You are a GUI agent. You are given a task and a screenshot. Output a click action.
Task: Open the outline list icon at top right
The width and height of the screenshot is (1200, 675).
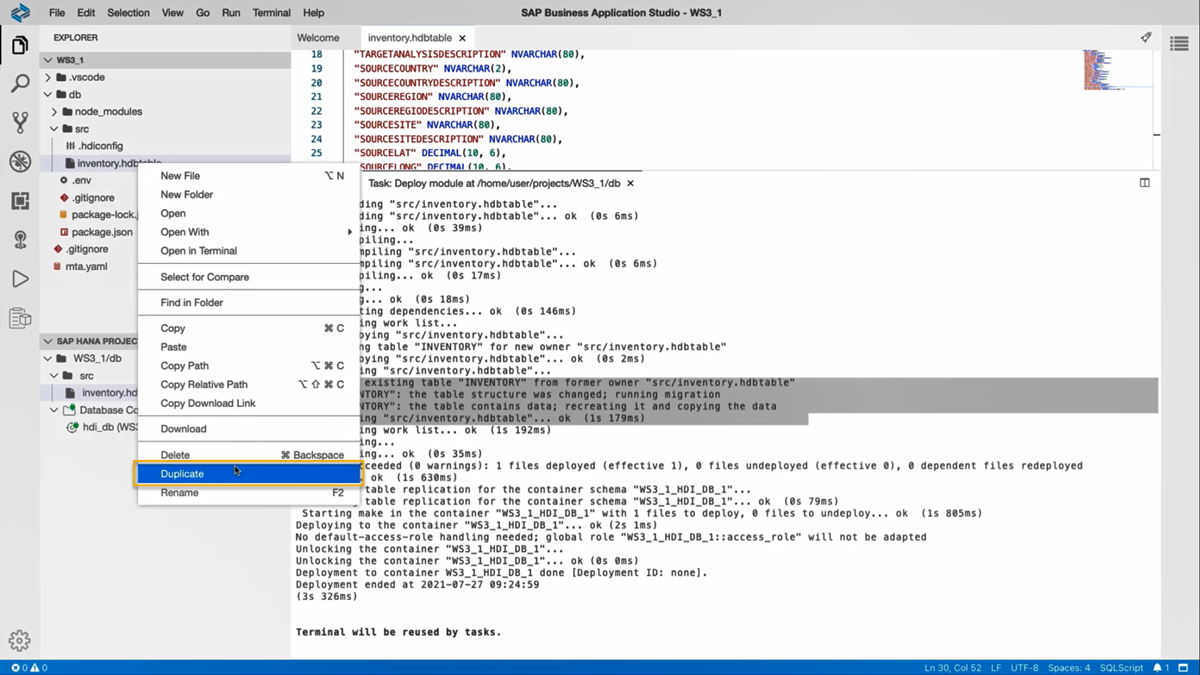1180,43
